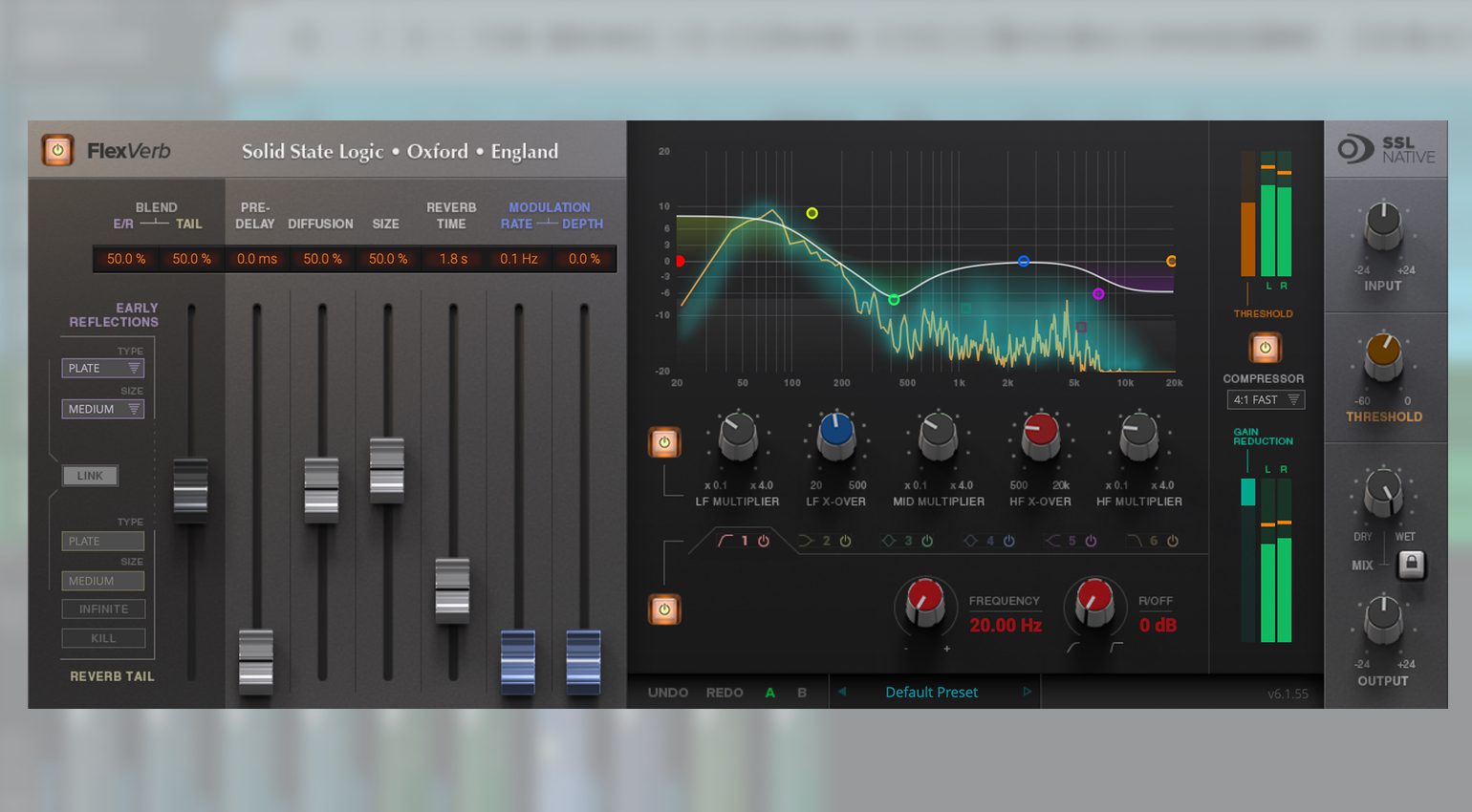Toggle EQ band 4 power
This screenshot has width=1472, height=812.
pos(1008,541)
